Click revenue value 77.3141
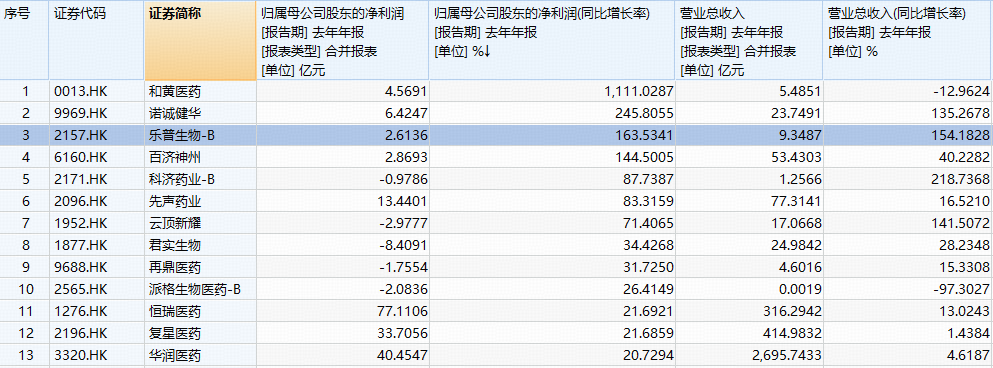Image resolution: width=993 pixels, height=368 pixels. [x=796, y=201]
